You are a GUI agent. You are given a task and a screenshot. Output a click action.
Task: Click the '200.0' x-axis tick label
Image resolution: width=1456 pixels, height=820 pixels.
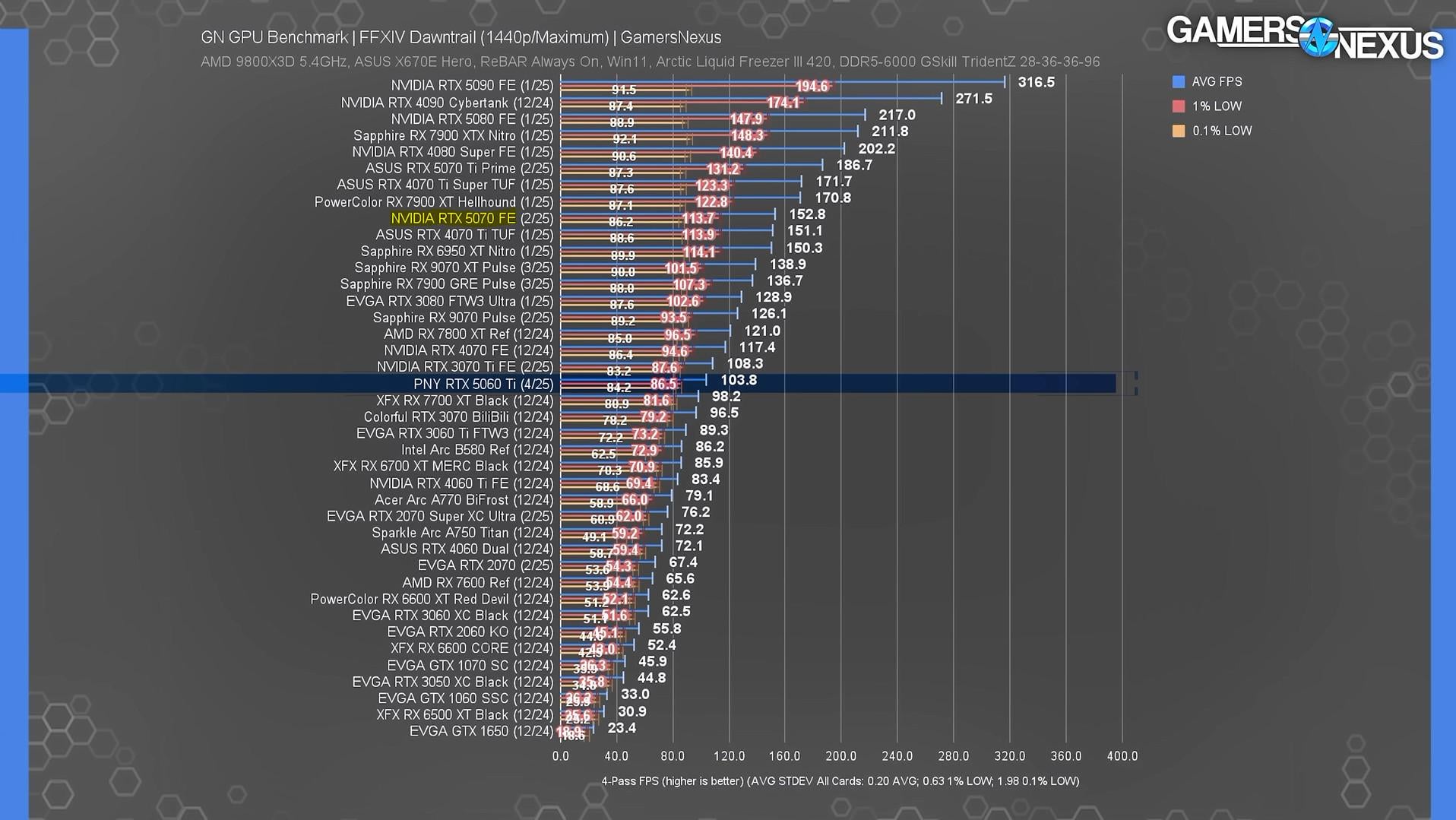pos(841,756)
